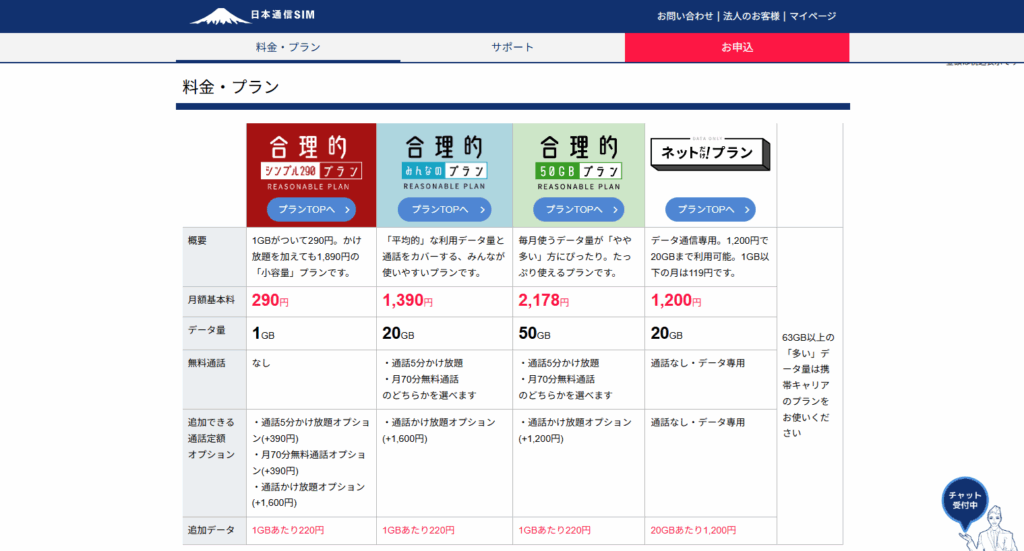The width and height of the screenshot is (1024, 551).
Task: Click the 1GBがついて290円 overview text
Action: (x=306, y=257)
